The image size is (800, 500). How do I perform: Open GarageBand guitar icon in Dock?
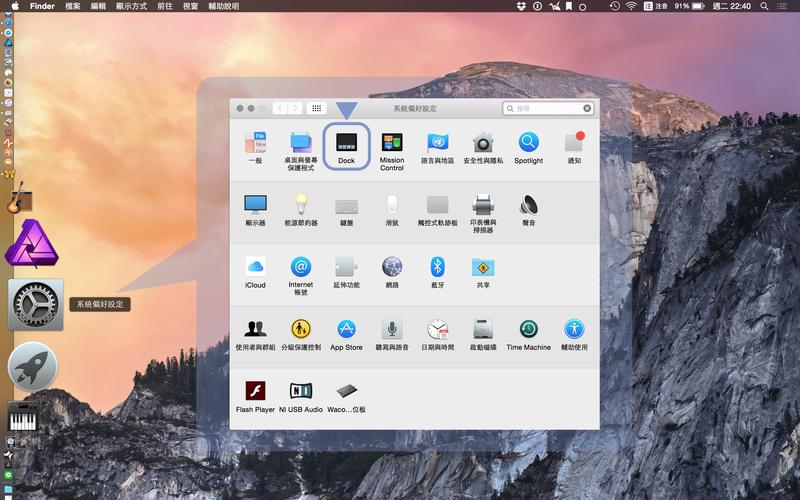pos(18,197)
